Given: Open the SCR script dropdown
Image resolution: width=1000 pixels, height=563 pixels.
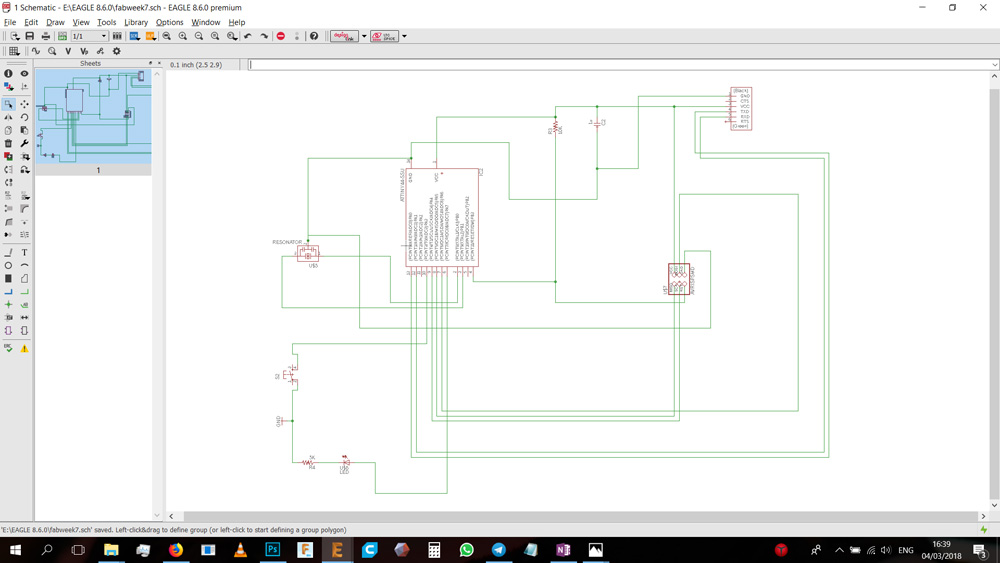Looking at the screenshot, I should (135, 36).
